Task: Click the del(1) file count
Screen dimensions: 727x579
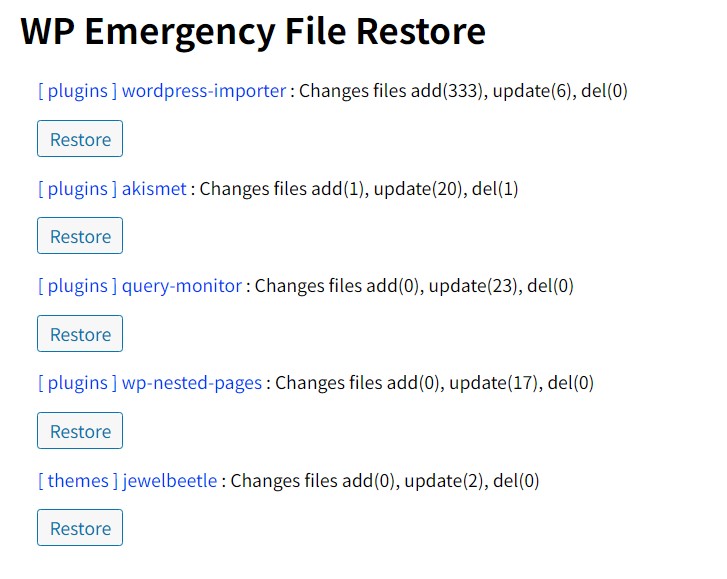Action: click(495, 188)
